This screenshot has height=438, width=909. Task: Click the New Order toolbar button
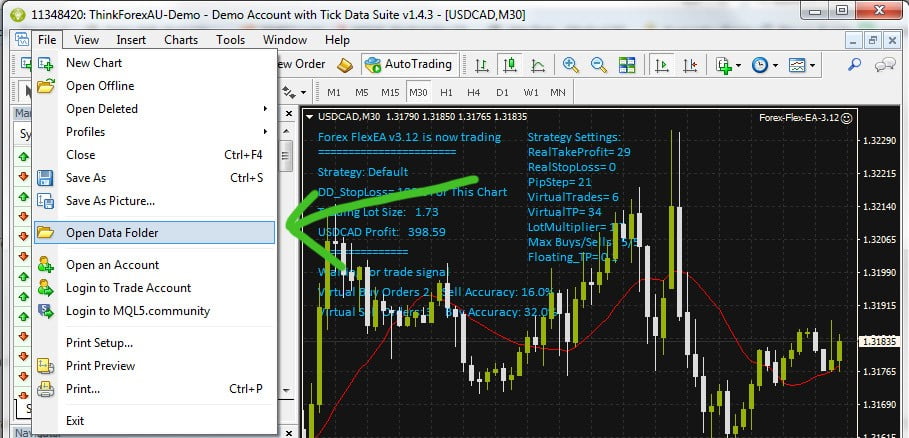coord(302,64)
